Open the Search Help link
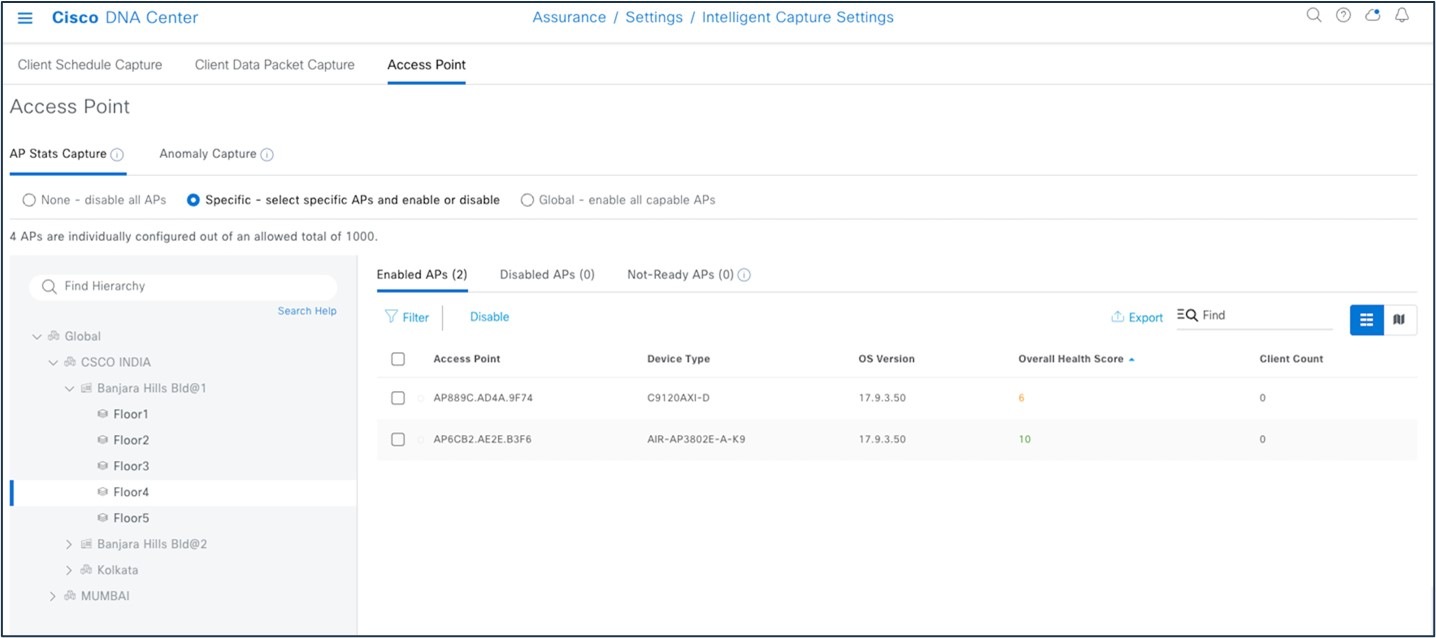This screenshot has width=1436, height=638. pyautogui.click(x=306, y=310)
